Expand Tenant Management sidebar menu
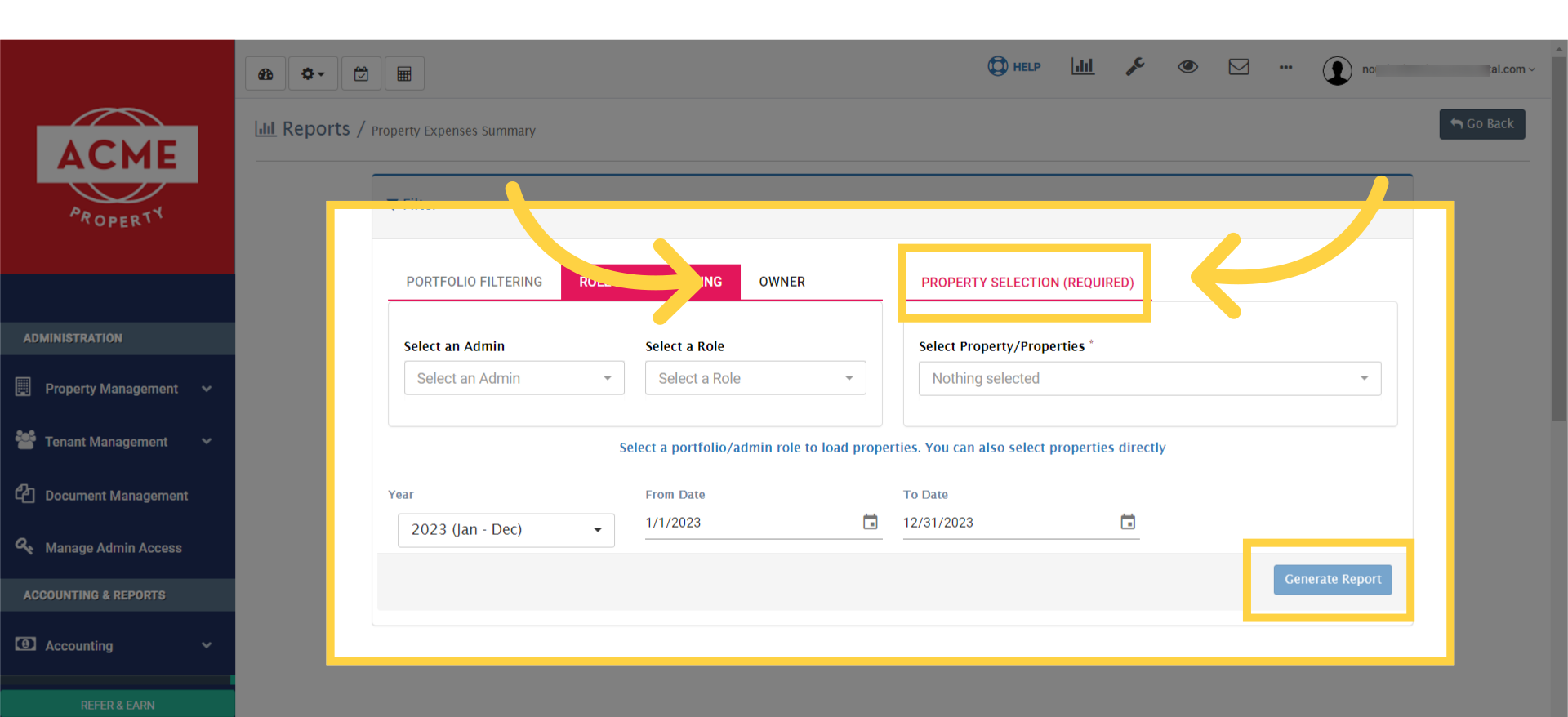 click(x=118, y=442)
